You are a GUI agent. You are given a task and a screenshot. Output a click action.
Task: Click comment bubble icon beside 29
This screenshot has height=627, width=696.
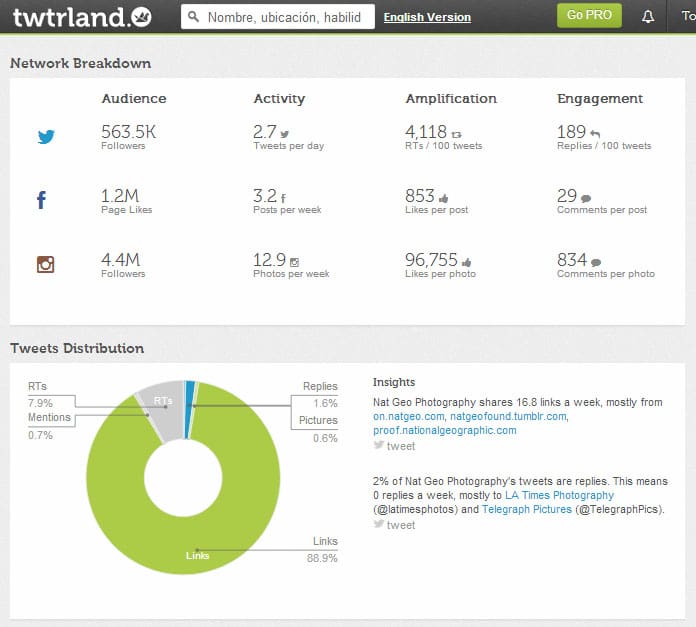(586, 198)
